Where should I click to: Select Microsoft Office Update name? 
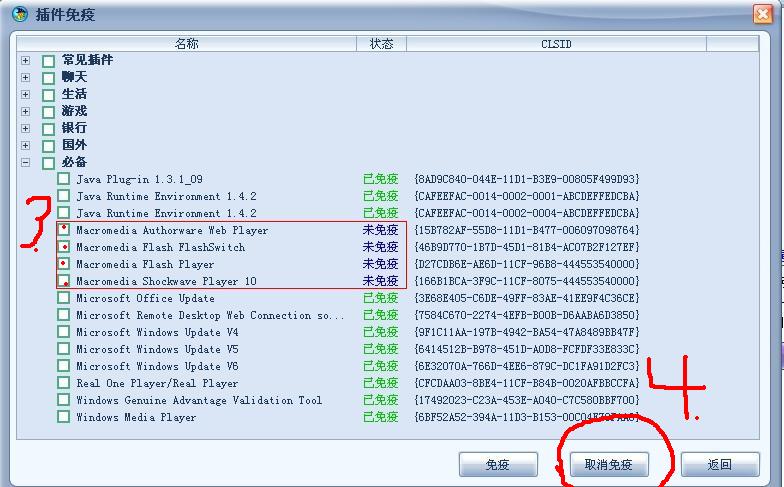click(146, 298)
